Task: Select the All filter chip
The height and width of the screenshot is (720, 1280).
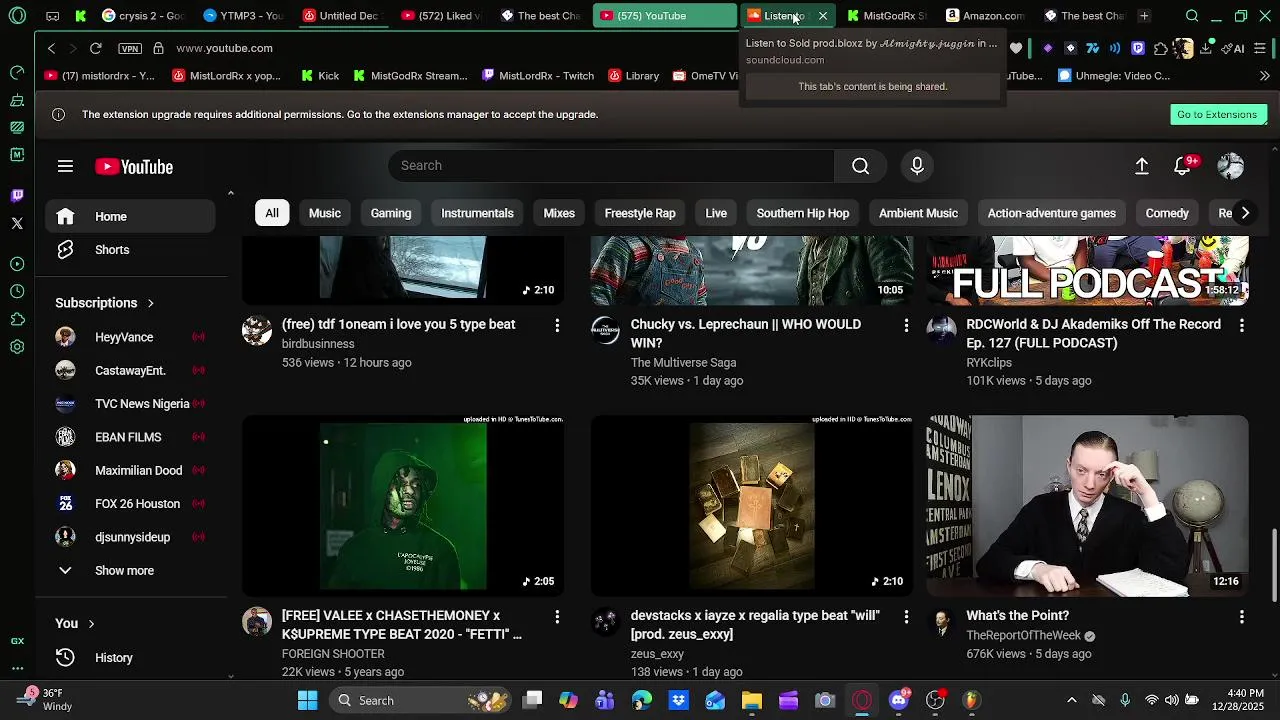Action: 272,213
